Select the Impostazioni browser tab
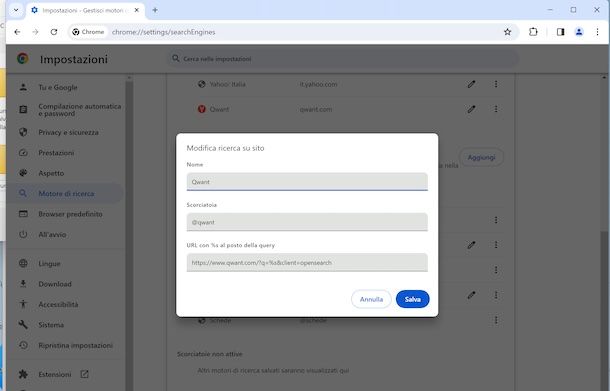 pyautogui.click(x=86, y=11)
